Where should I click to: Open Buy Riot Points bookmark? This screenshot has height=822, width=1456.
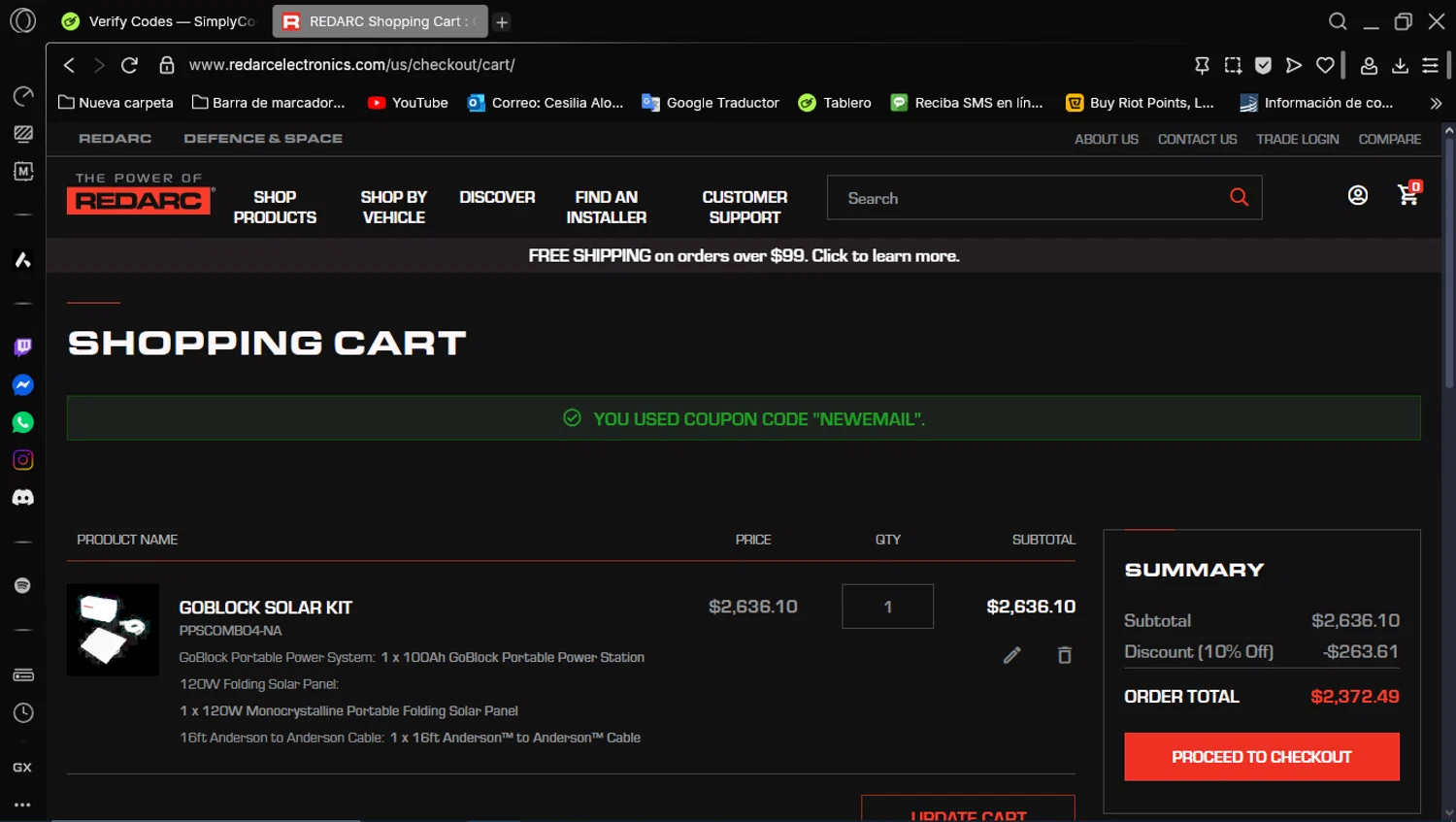(1140, 103)
